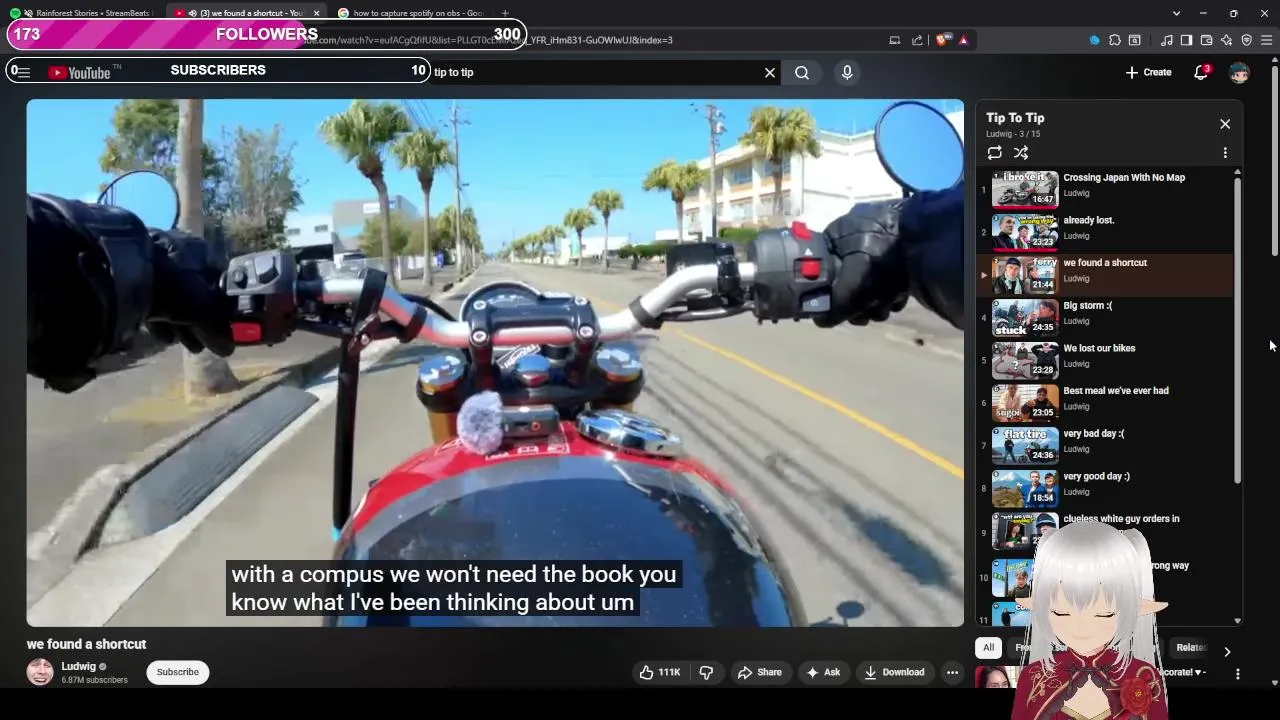Open Ludwig channel avatar
This screenshot has width=1280, height=720.
(40, 672)
